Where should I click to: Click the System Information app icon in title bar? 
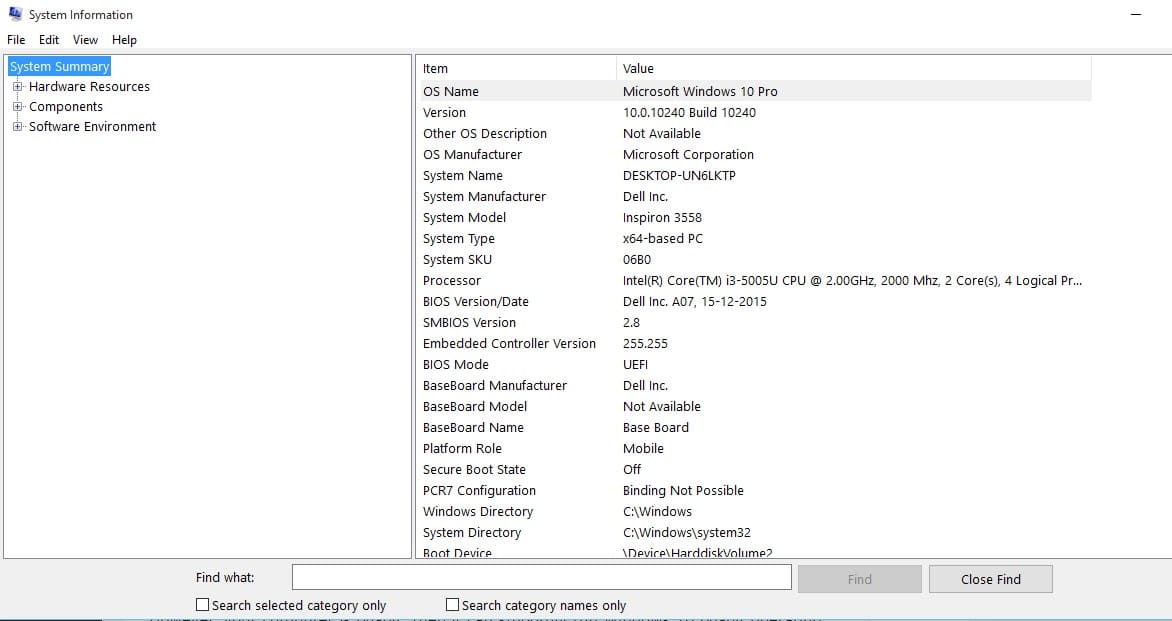click(x=15, y=13)
